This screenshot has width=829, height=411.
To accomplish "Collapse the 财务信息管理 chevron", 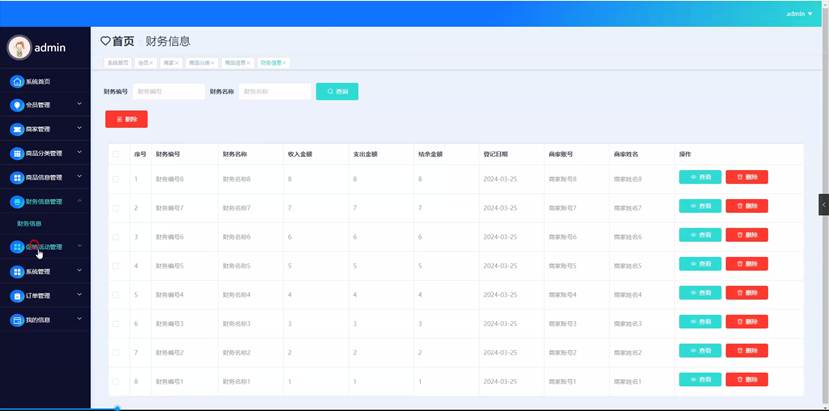I will pyautogui.click(x=79, y=200).
